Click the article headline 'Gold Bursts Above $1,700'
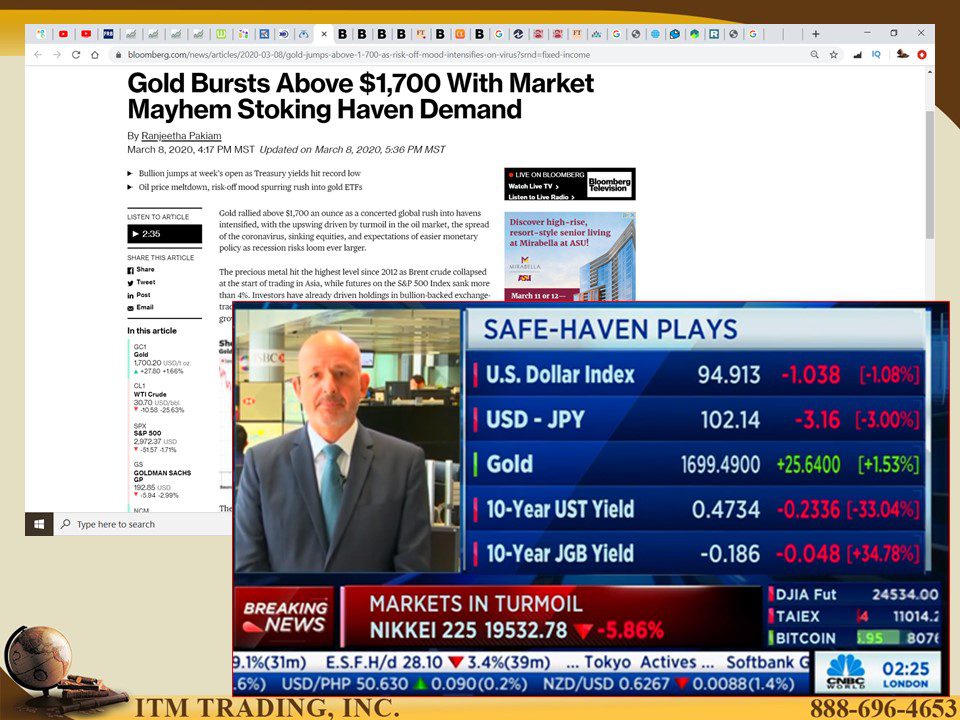This screenshot has height=720, width=960. 361,96
